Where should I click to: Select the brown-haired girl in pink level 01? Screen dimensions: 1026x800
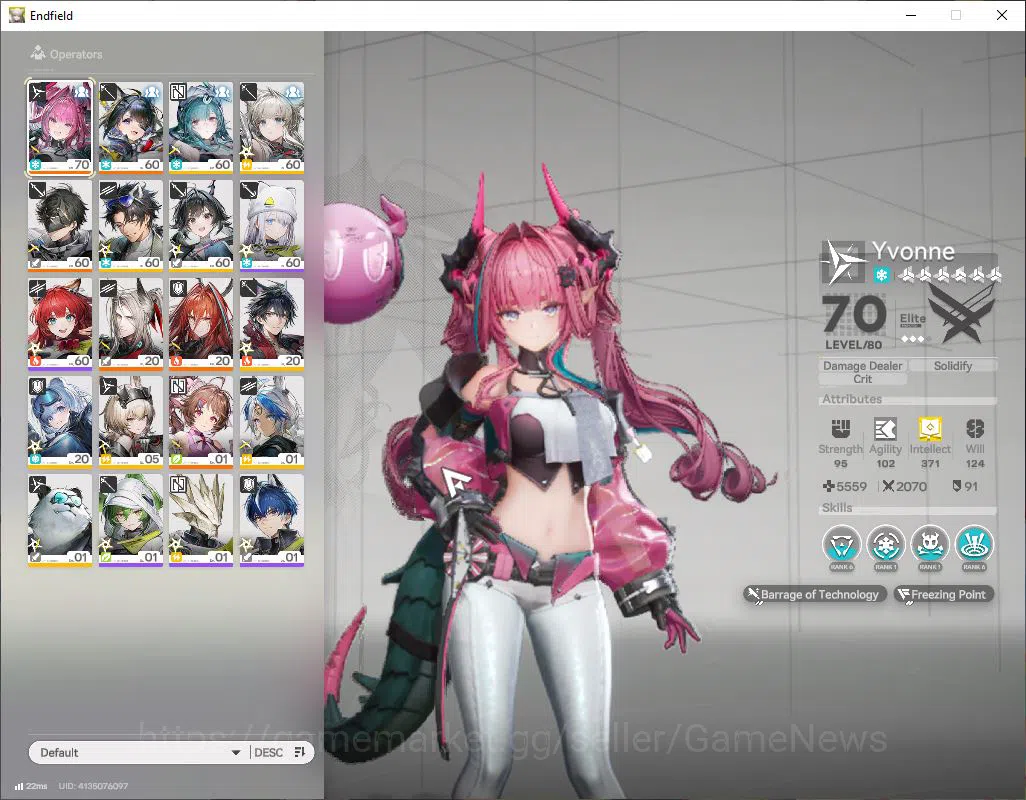[x=201, y=422]
